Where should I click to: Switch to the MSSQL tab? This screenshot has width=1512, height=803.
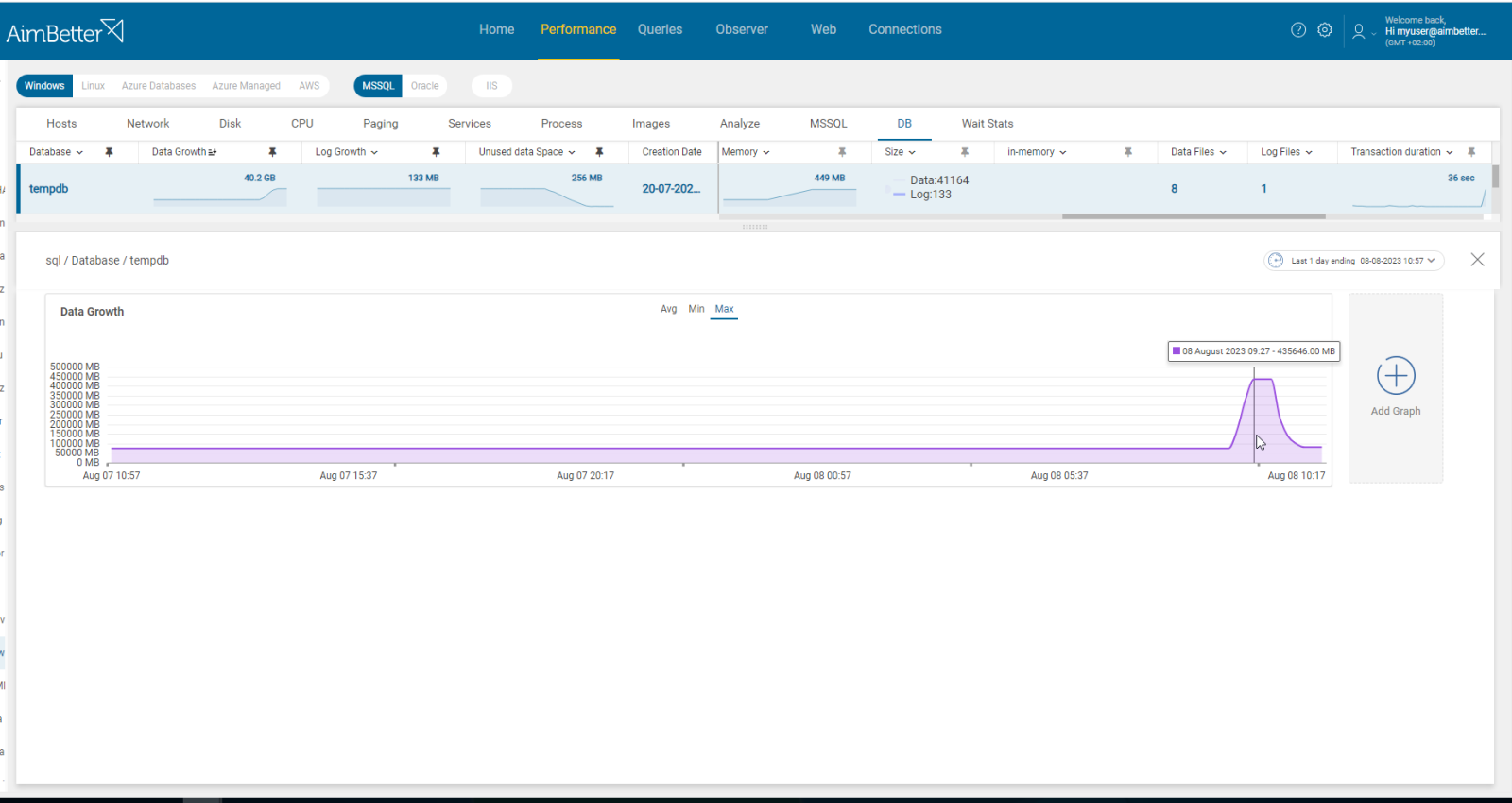coord(829,124)
